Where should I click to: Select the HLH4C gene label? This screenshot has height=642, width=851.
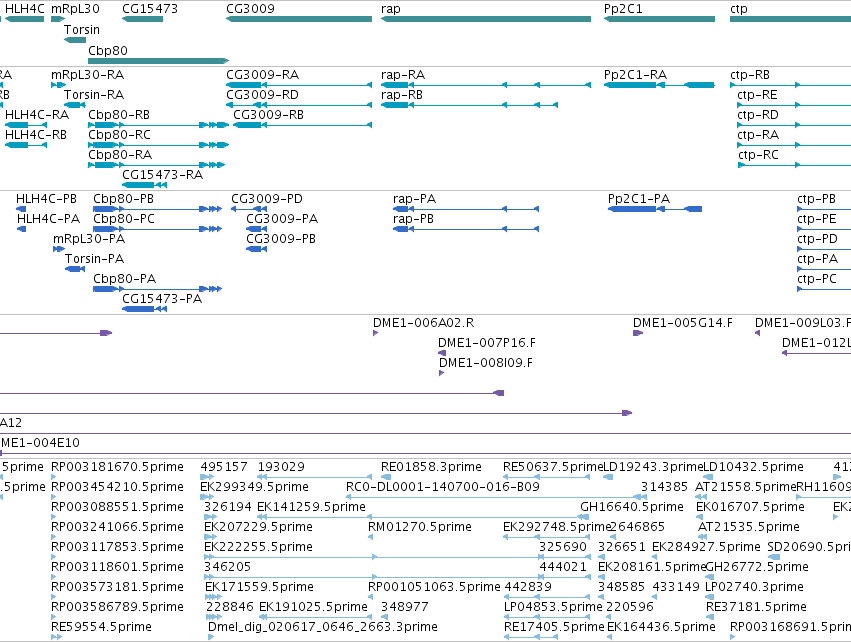(24, 9)
